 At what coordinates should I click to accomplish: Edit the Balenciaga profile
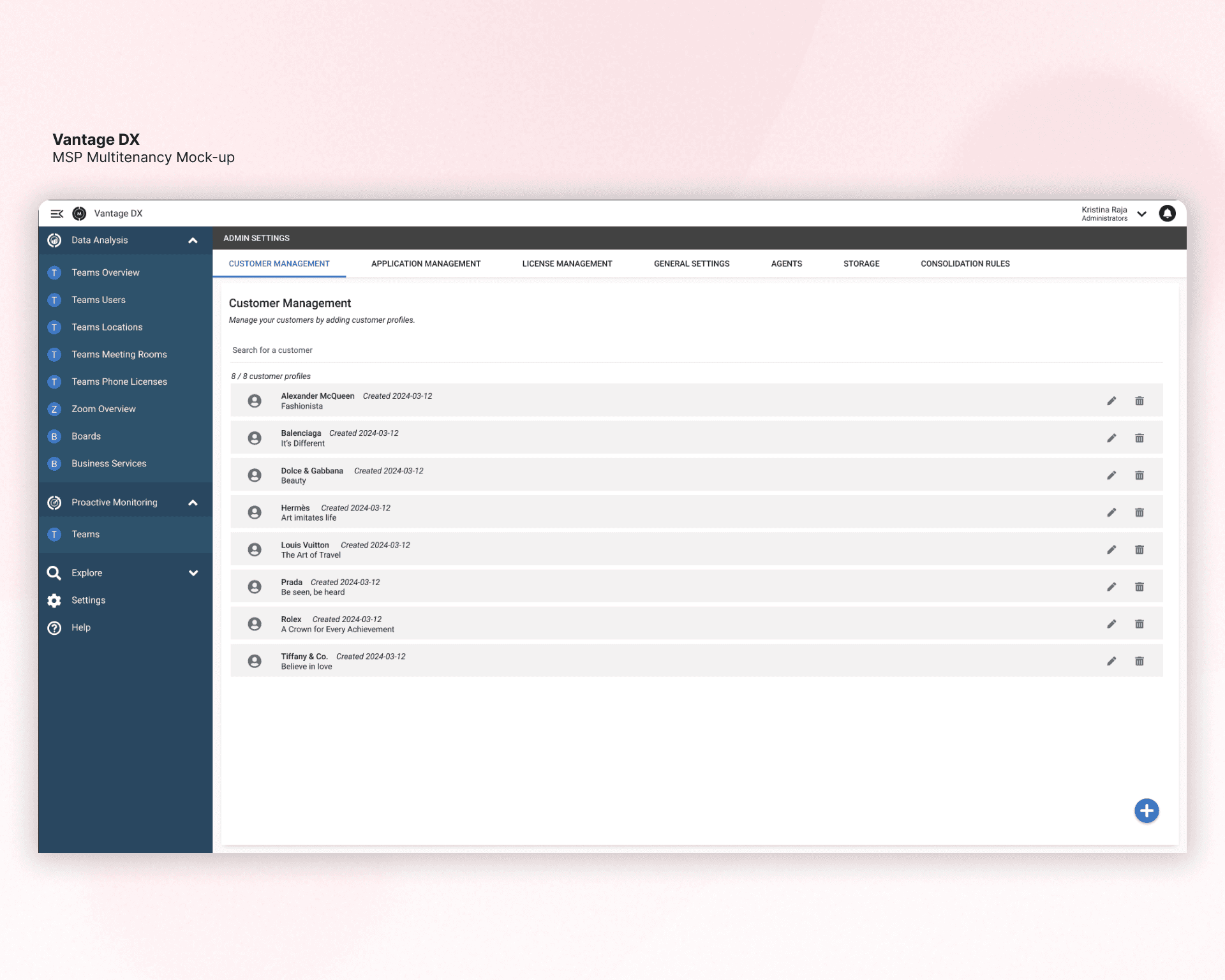pos(1111,438)
